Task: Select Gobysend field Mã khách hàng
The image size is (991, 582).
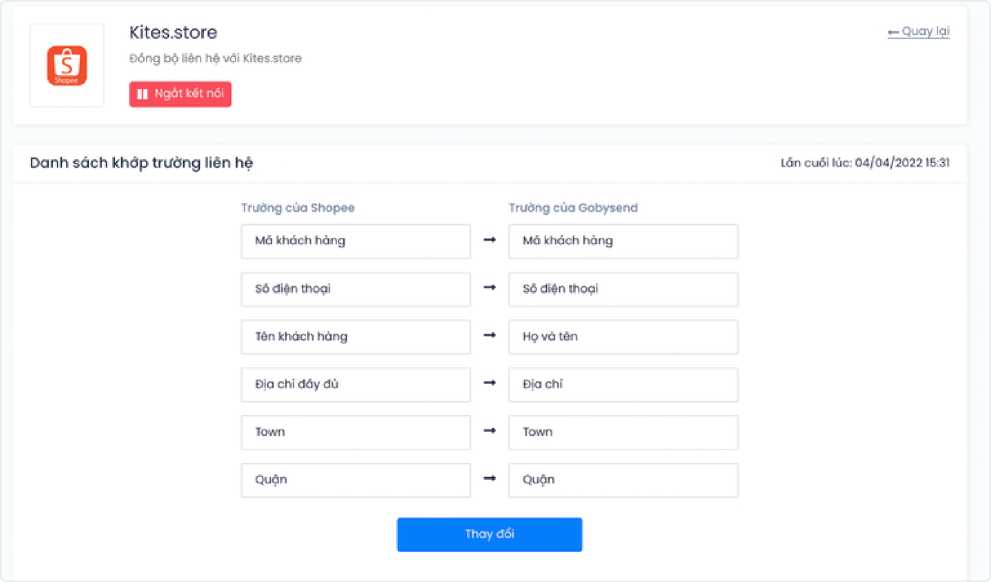Action: tap(623, 241)
